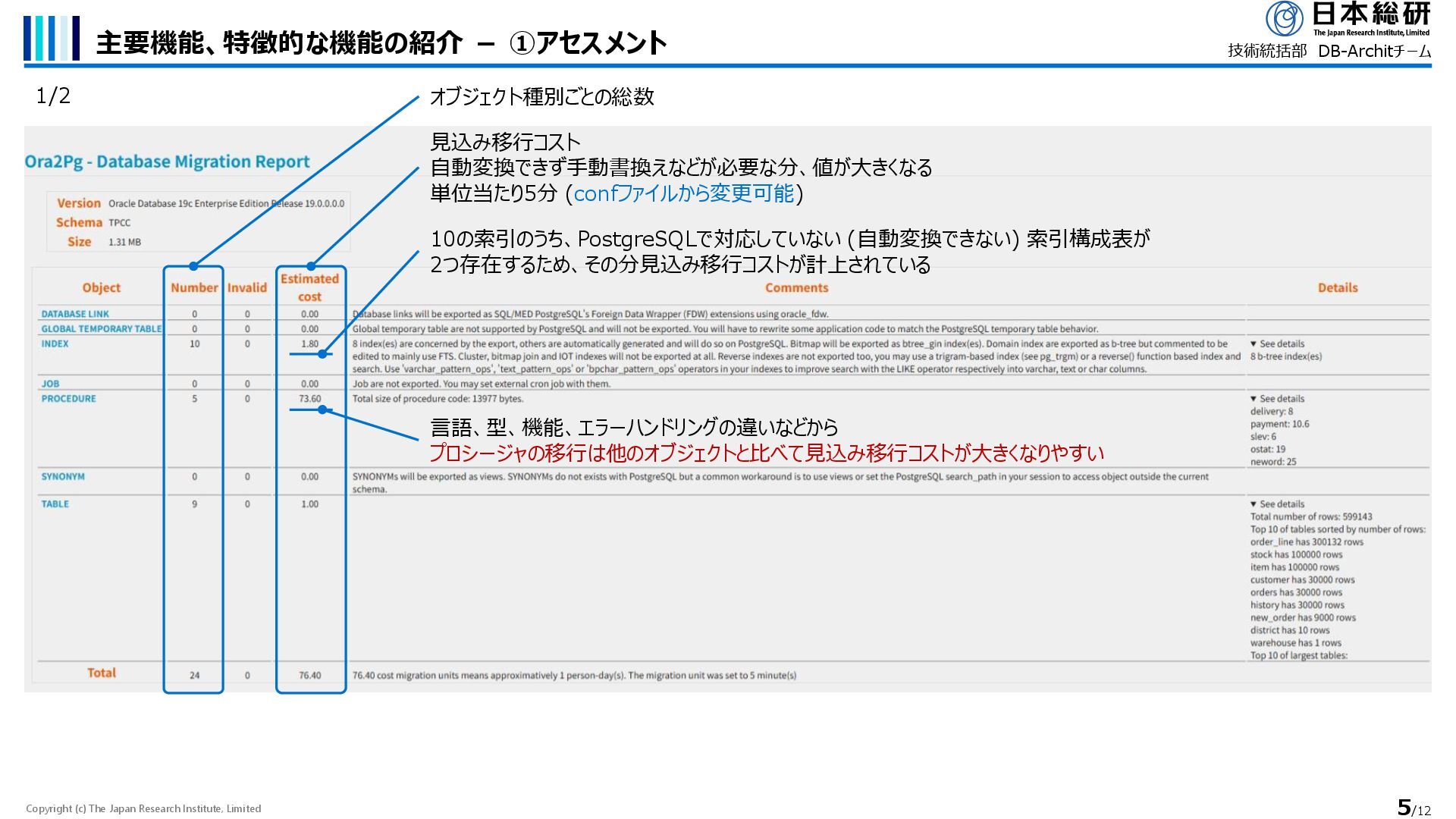Click the PROCEDURE estimated cost 73.60 value
Image resolution: width=1456 pixels, height=819 pixels.
click(309, 399)
